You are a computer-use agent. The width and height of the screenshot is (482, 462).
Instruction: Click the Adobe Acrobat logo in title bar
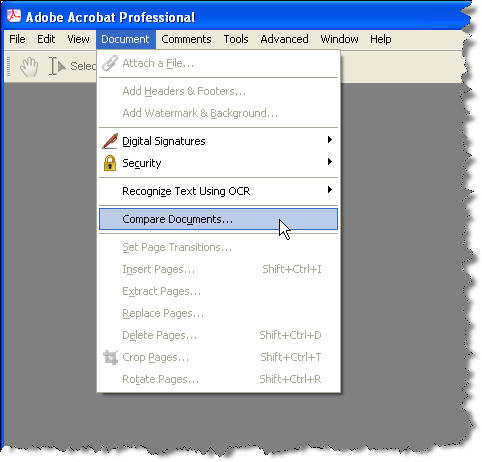[14, 16]
